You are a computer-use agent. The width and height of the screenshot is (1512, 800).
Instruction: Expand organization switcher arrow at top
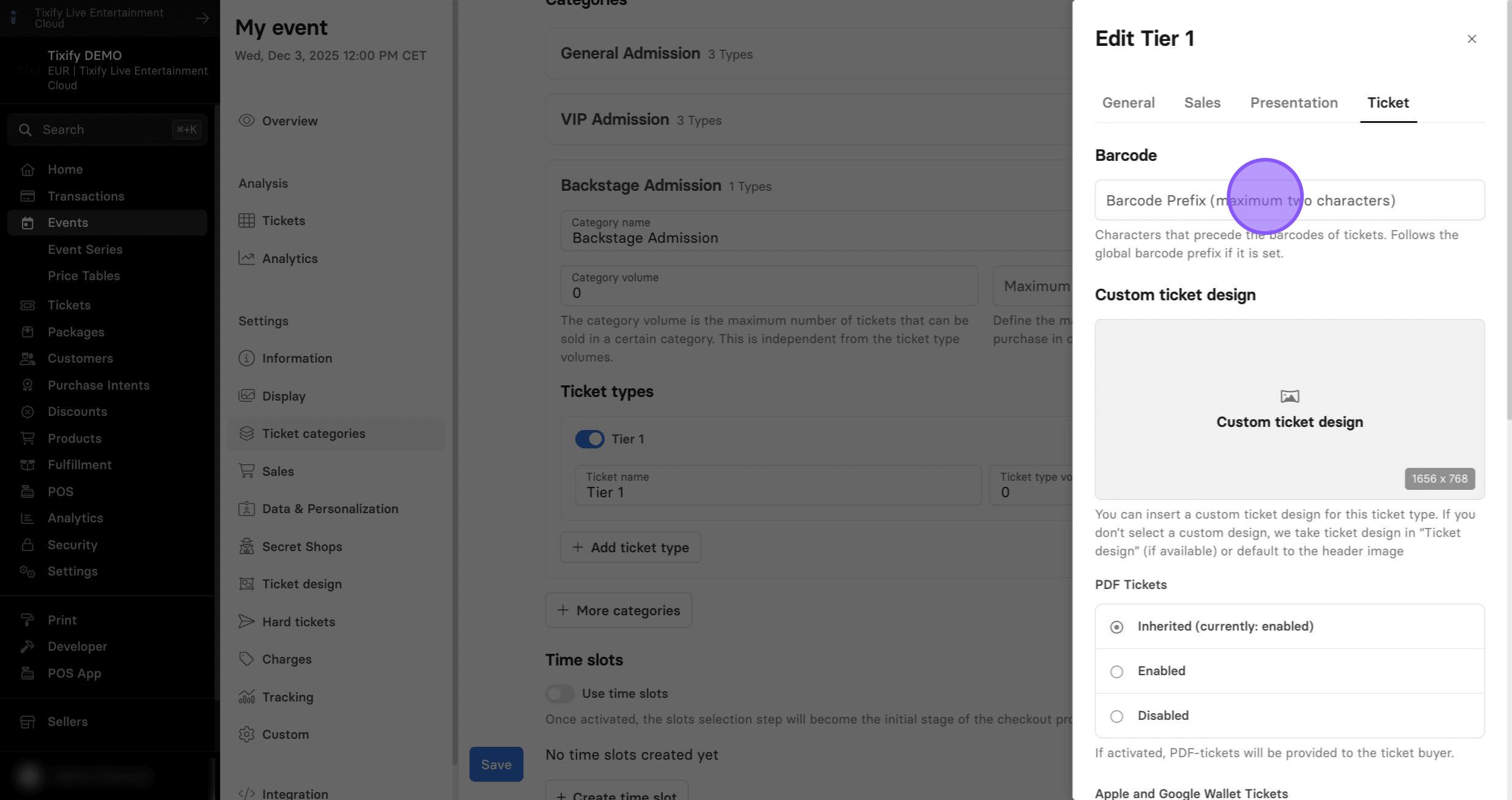point(202,18)
